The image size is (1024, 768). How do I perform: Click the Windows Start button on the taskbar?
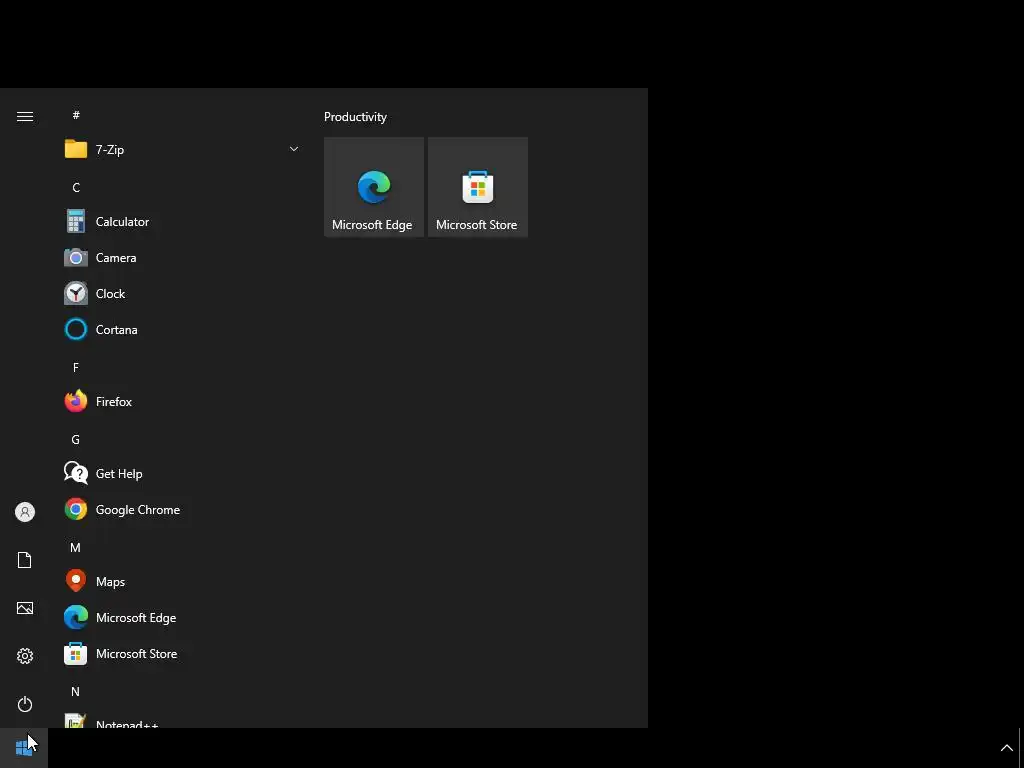[24, 747]
